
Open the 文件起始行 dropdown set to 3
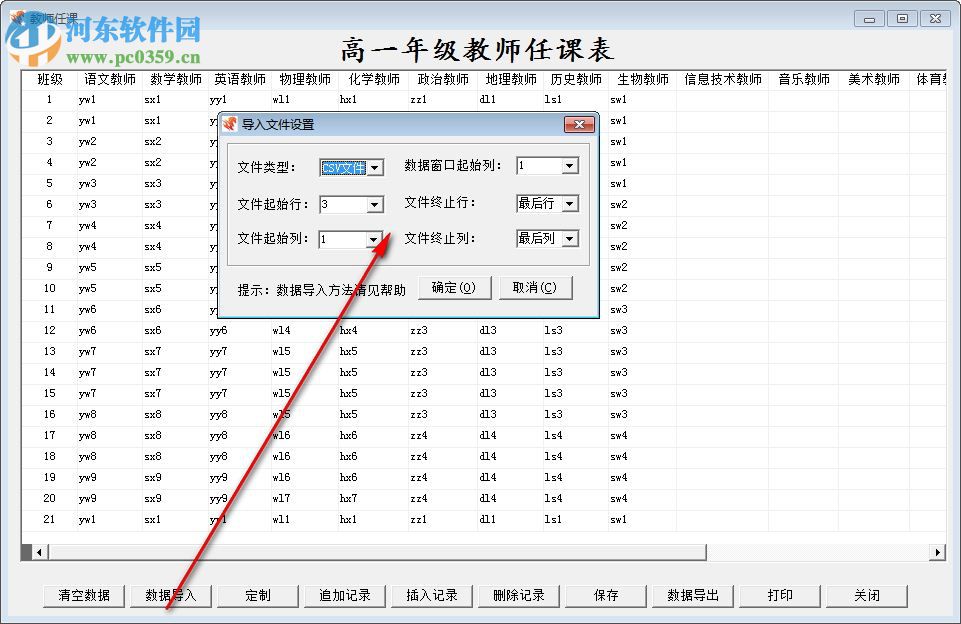click(x=377, y=203)
